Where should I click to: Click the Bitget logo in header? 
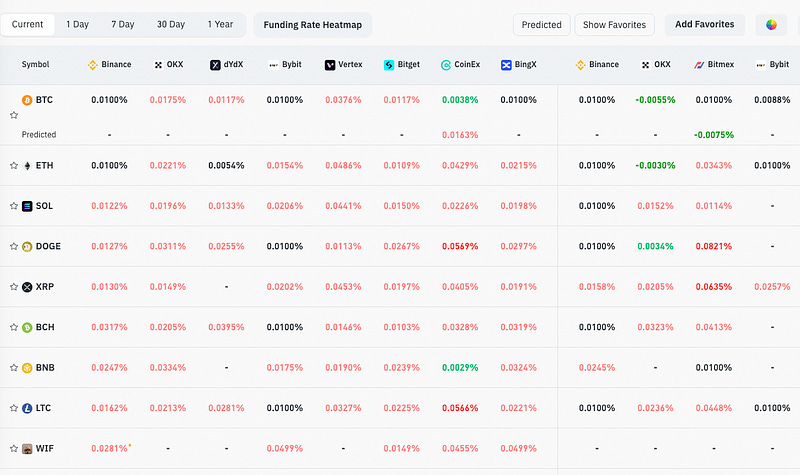point(389,65)
